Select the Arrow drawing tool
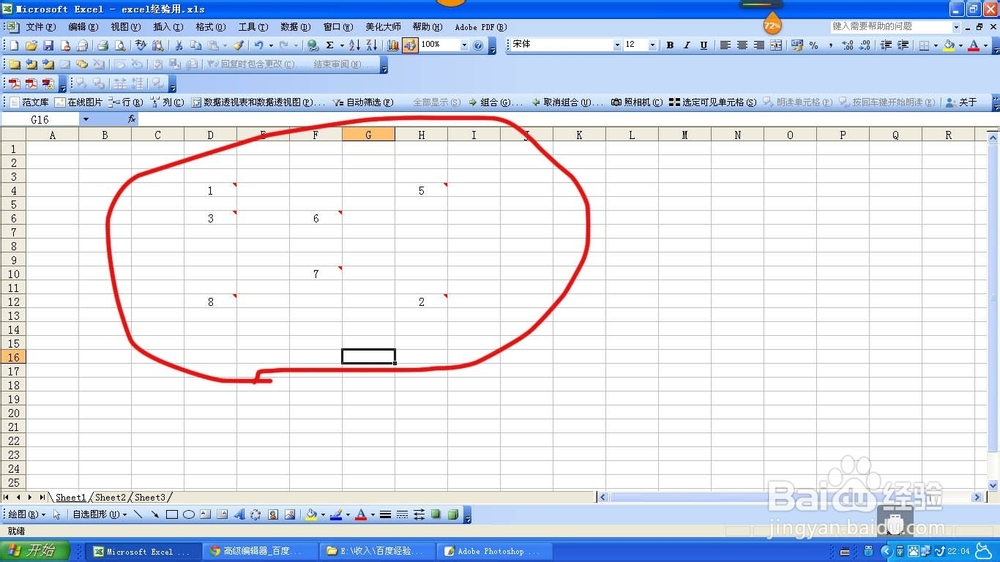The width and height of the screenshot is (1000, 562). (154, 515)
